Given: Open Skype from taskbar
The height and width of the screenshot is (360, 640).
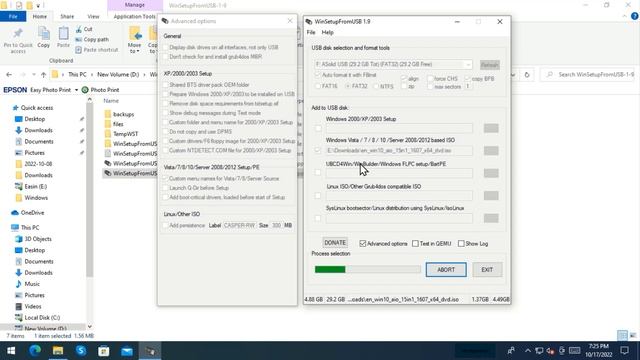Looking at the screenshot, I should 81,351.
